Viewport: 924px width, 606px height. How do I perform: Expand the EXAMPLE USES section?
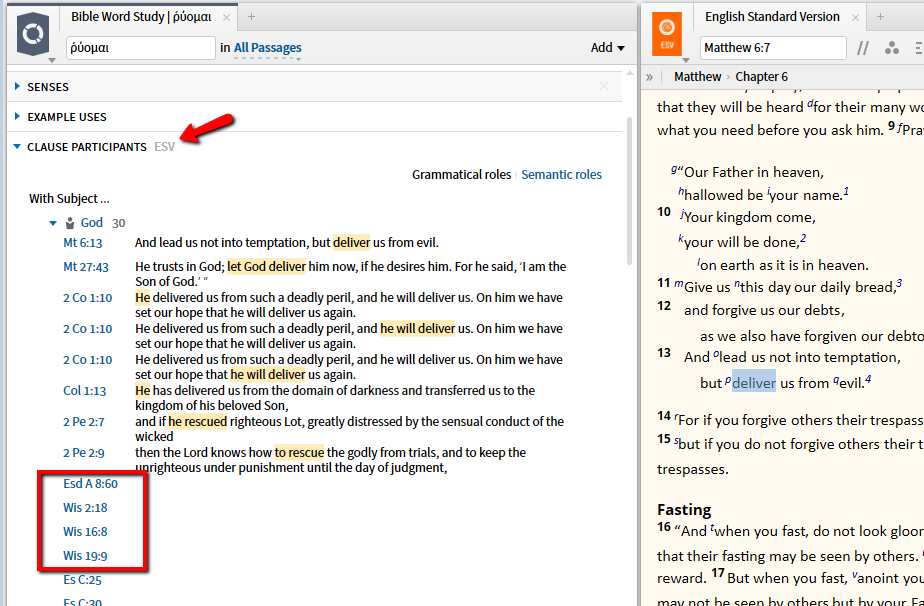click(x=17, y=117)
